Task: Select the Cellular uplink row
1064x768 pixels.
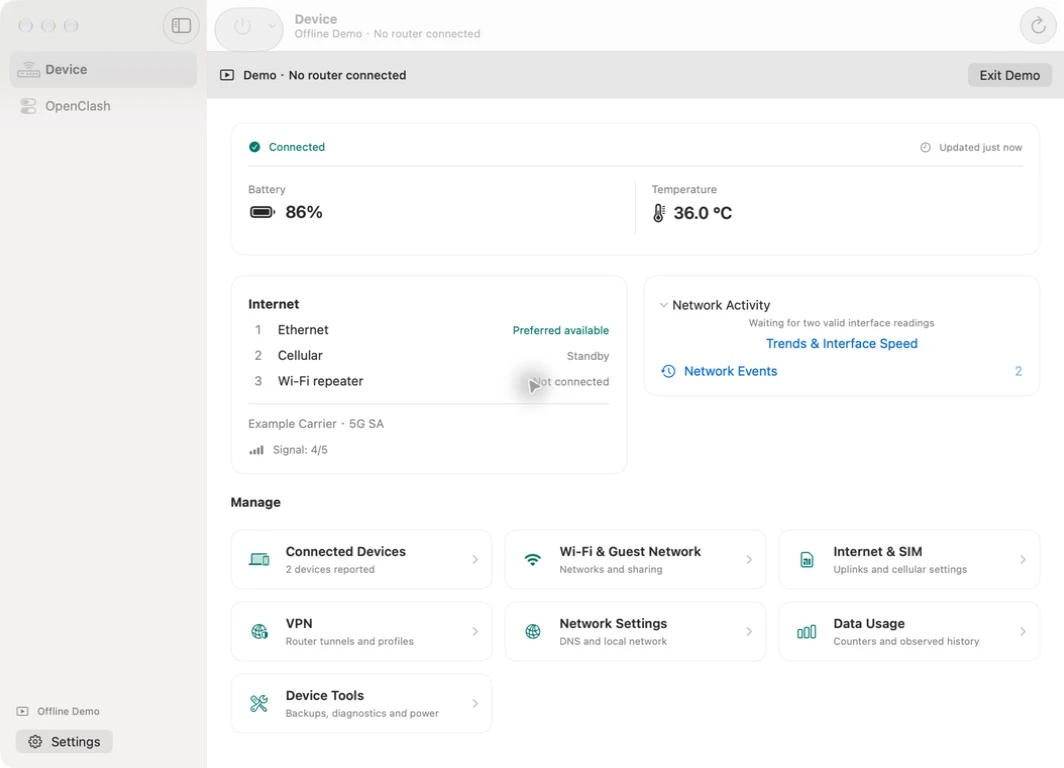Action: [429, 356]
